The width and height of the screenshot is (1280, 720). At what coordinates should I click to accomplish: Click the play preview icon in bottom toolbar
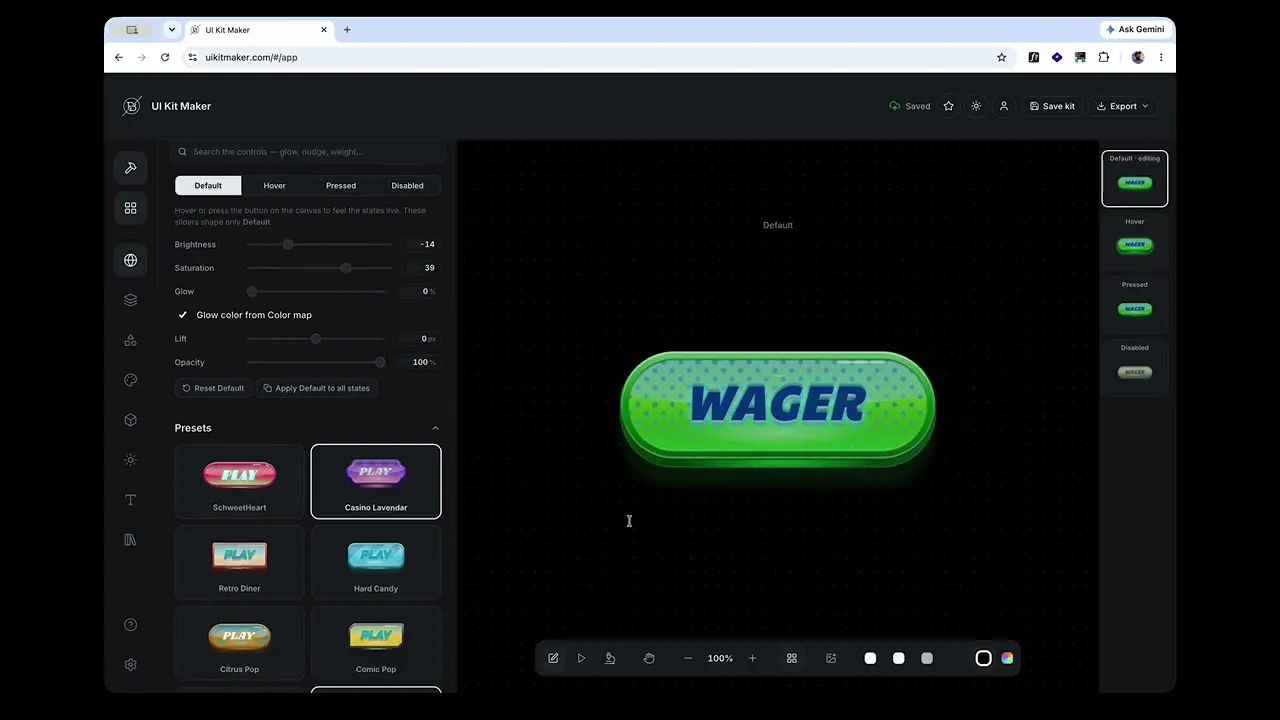coord(581,658)
